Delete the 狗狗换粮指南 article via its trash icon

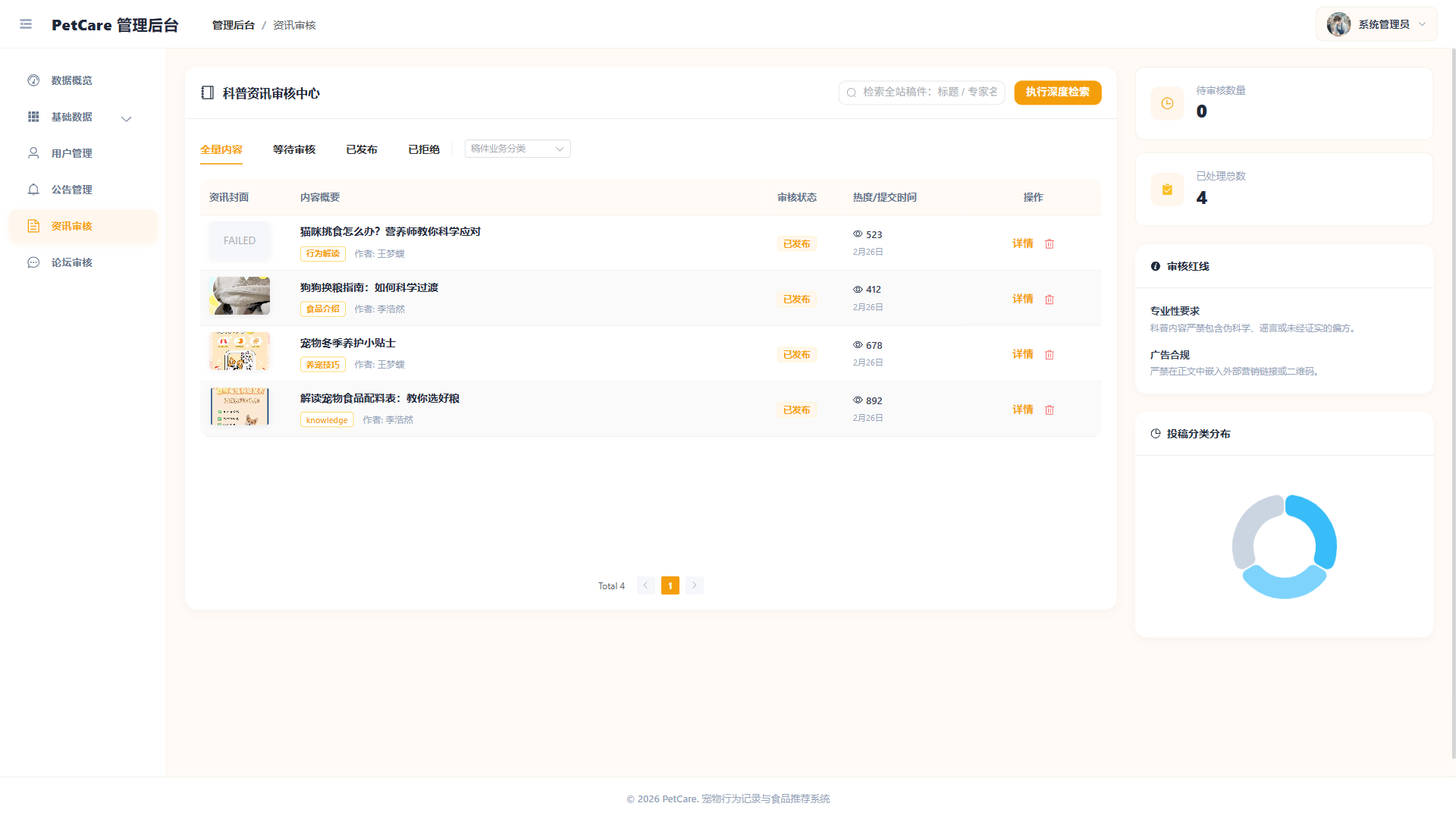(x=1050, y=300)
